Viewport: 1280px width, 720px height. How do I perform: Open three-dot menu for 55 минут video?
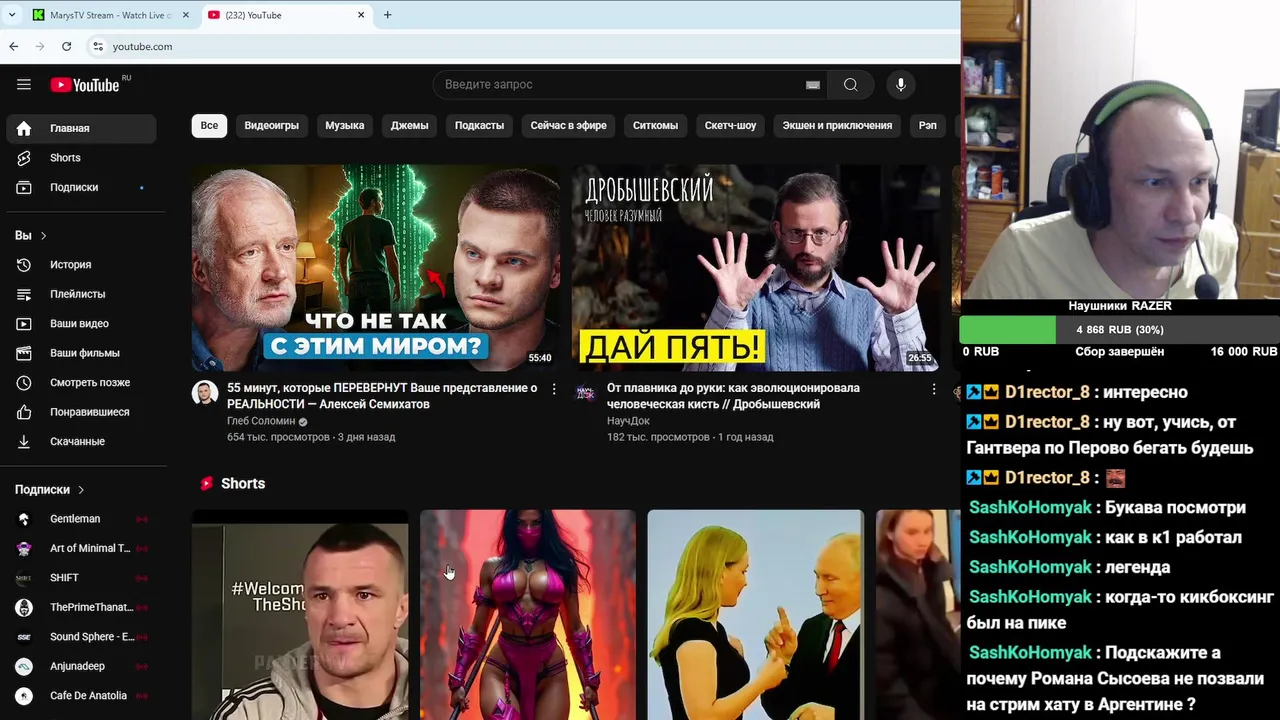(554, 389)
